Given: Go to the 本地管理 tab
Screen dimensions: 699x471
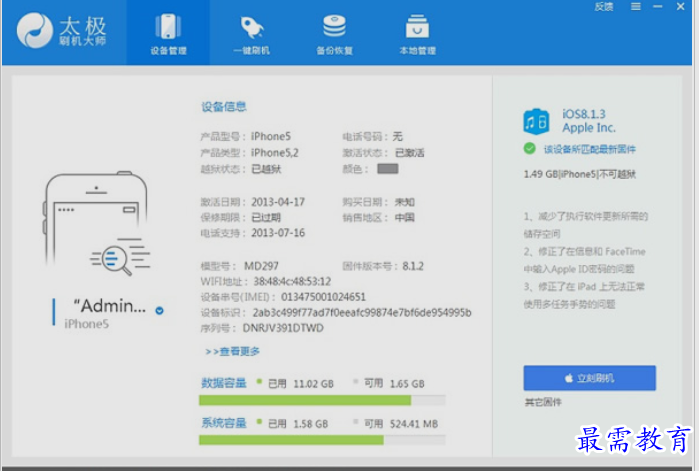Looking at the screenshot, I should (417, 33).
